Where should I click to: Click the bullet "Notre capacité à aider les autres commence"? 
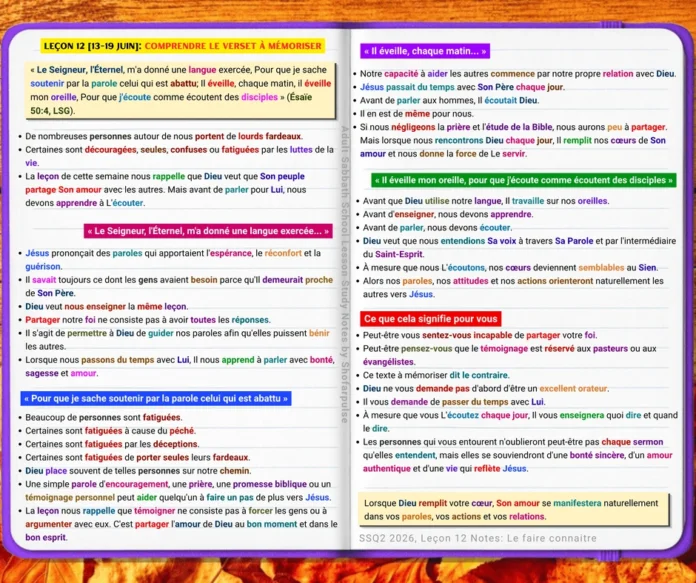coord(518,74)
